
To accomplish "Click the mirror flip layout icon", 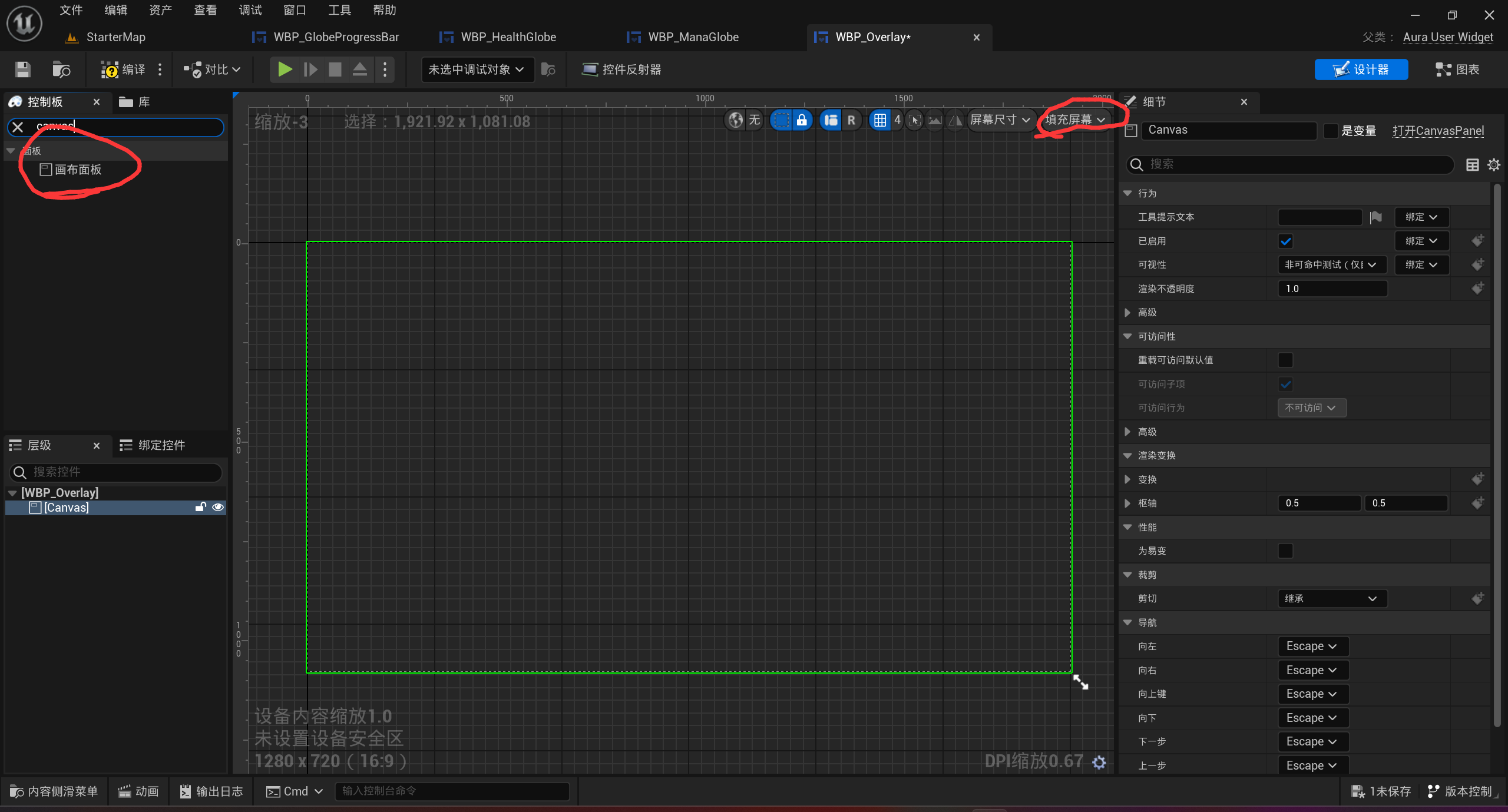I will coord(955,120).
